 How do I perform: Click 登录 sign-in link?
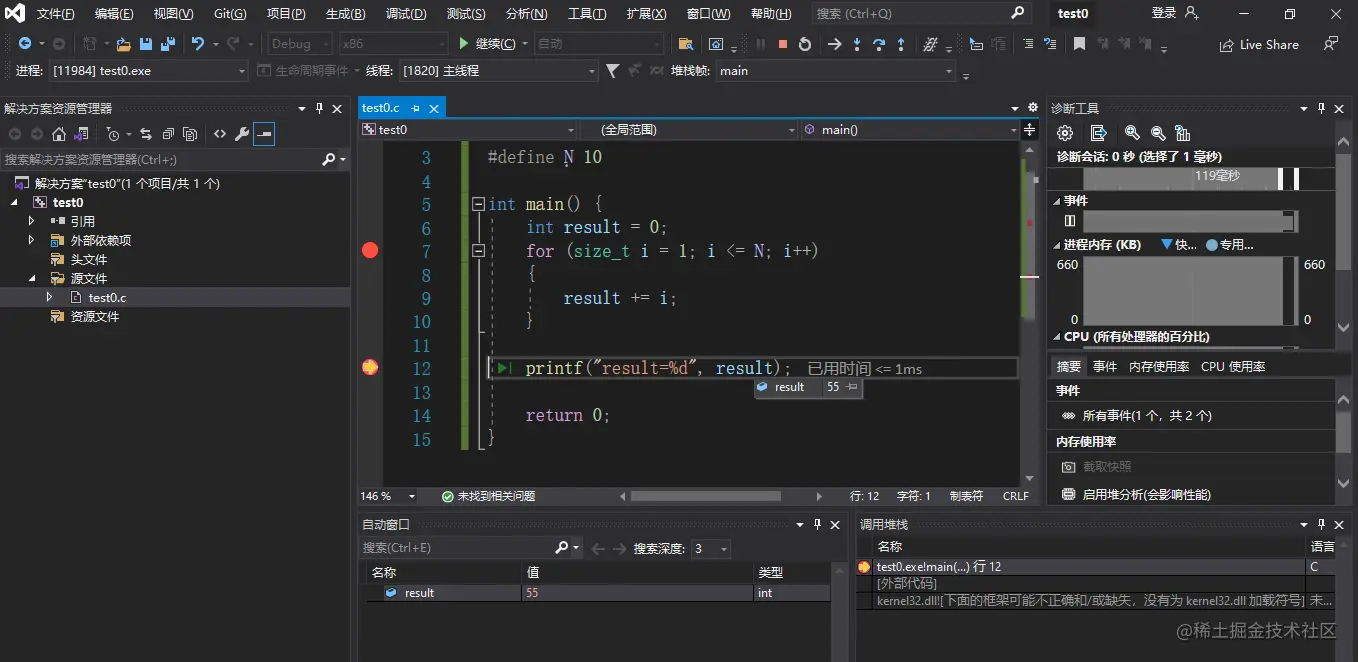coord(1164,13)
